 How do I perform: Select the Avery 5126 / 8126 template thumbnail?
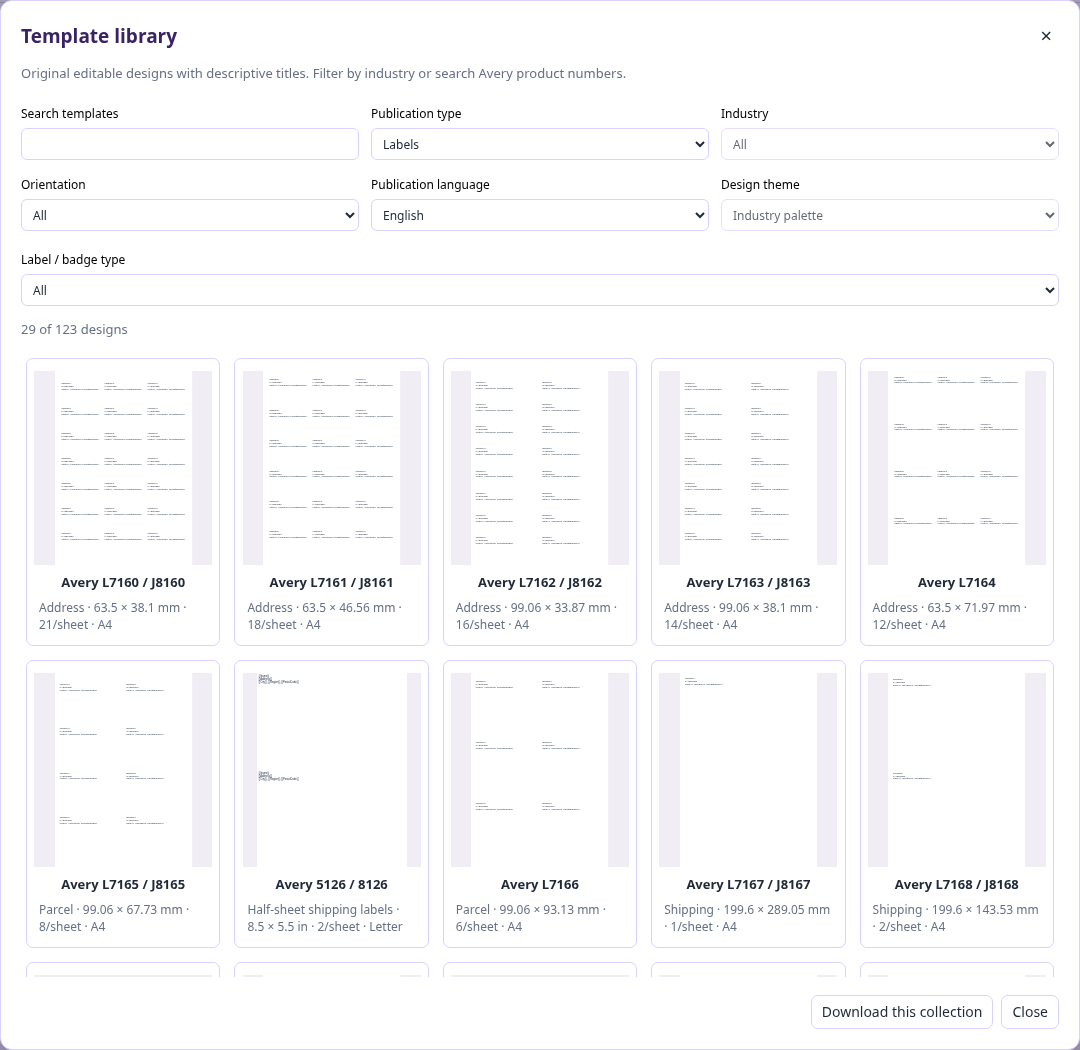coord(331,770)
